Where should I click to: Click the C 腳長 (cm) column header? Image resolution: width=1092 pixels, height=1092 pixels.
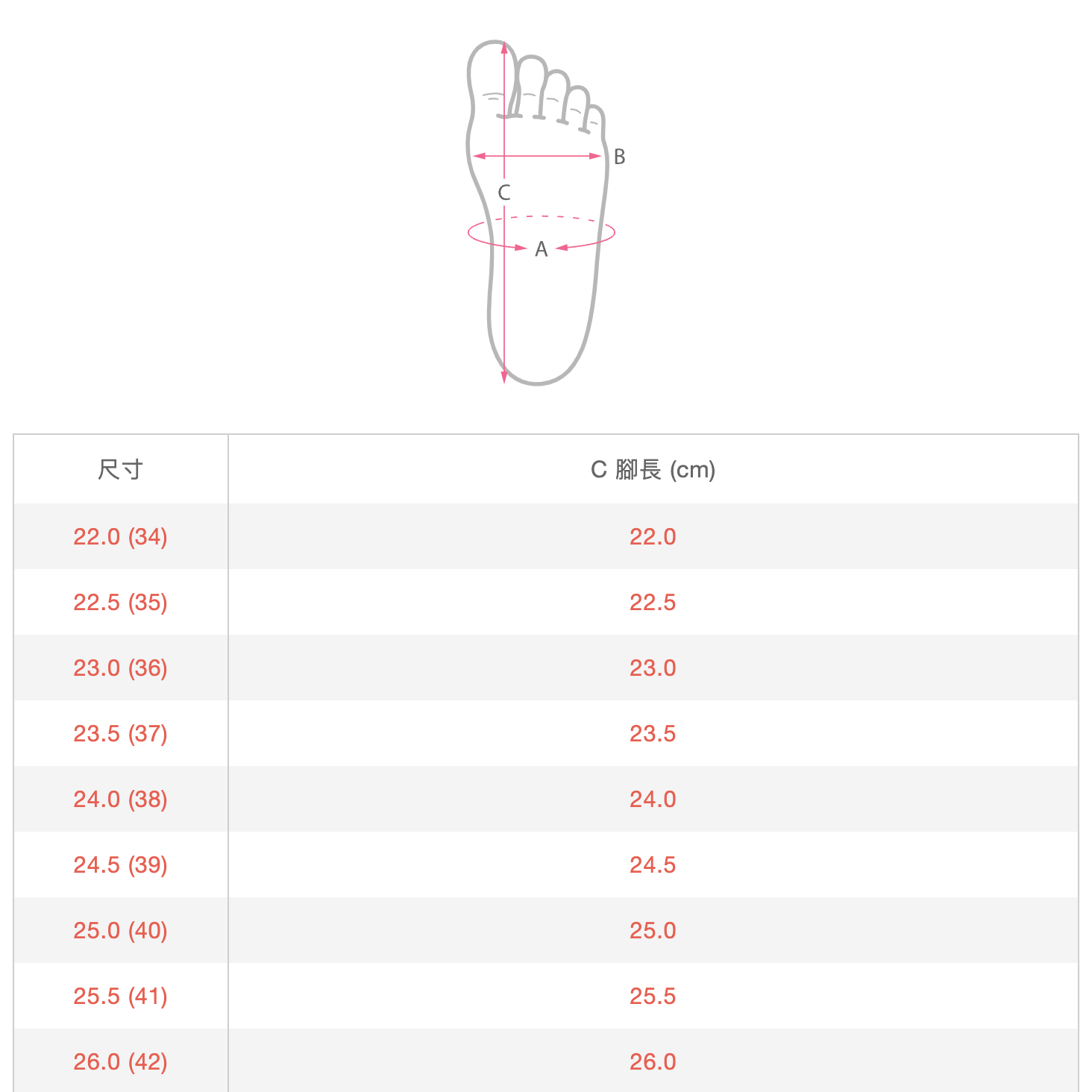(653, 469)
